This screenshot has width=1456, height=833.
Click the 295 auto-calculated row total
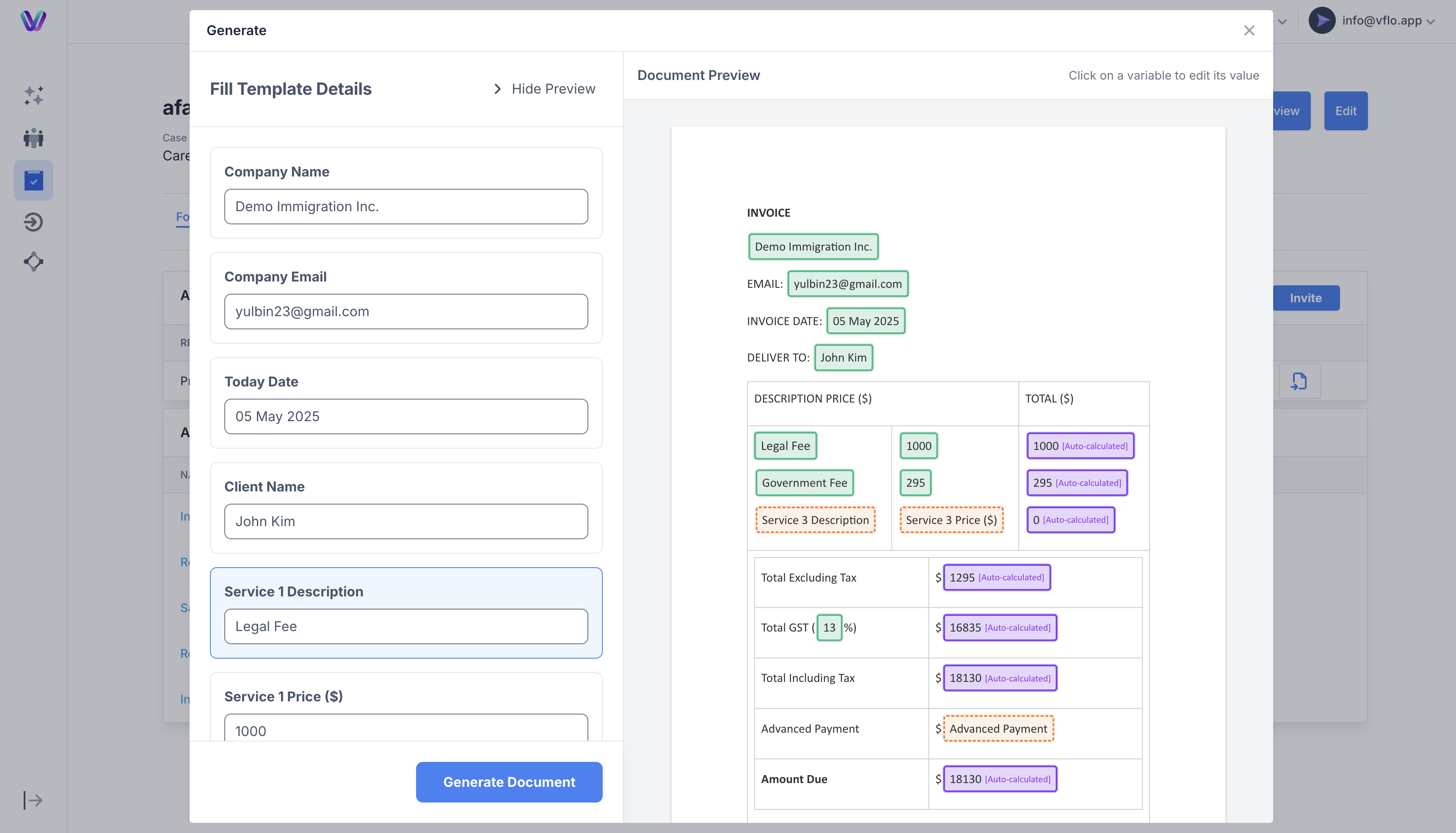click(1077, 483)
